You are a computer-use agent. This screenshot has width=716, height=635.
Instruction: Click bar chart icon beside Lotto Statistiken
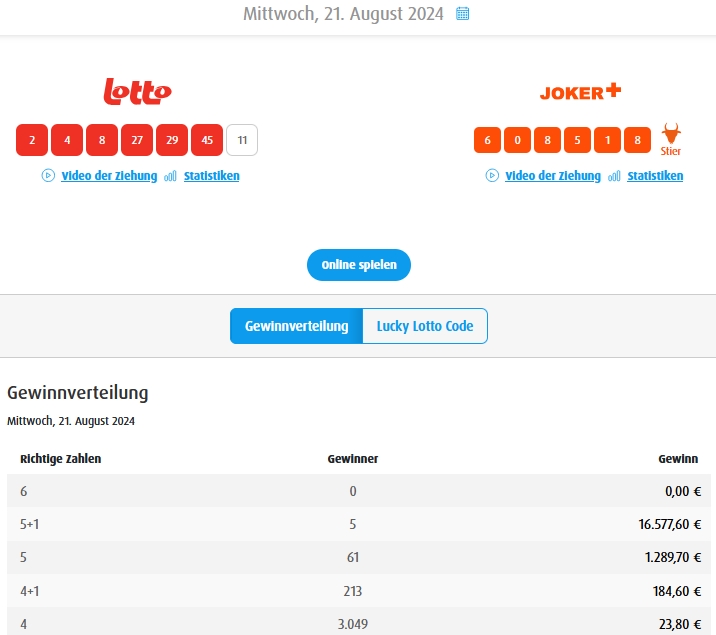[x=170, y=176]
